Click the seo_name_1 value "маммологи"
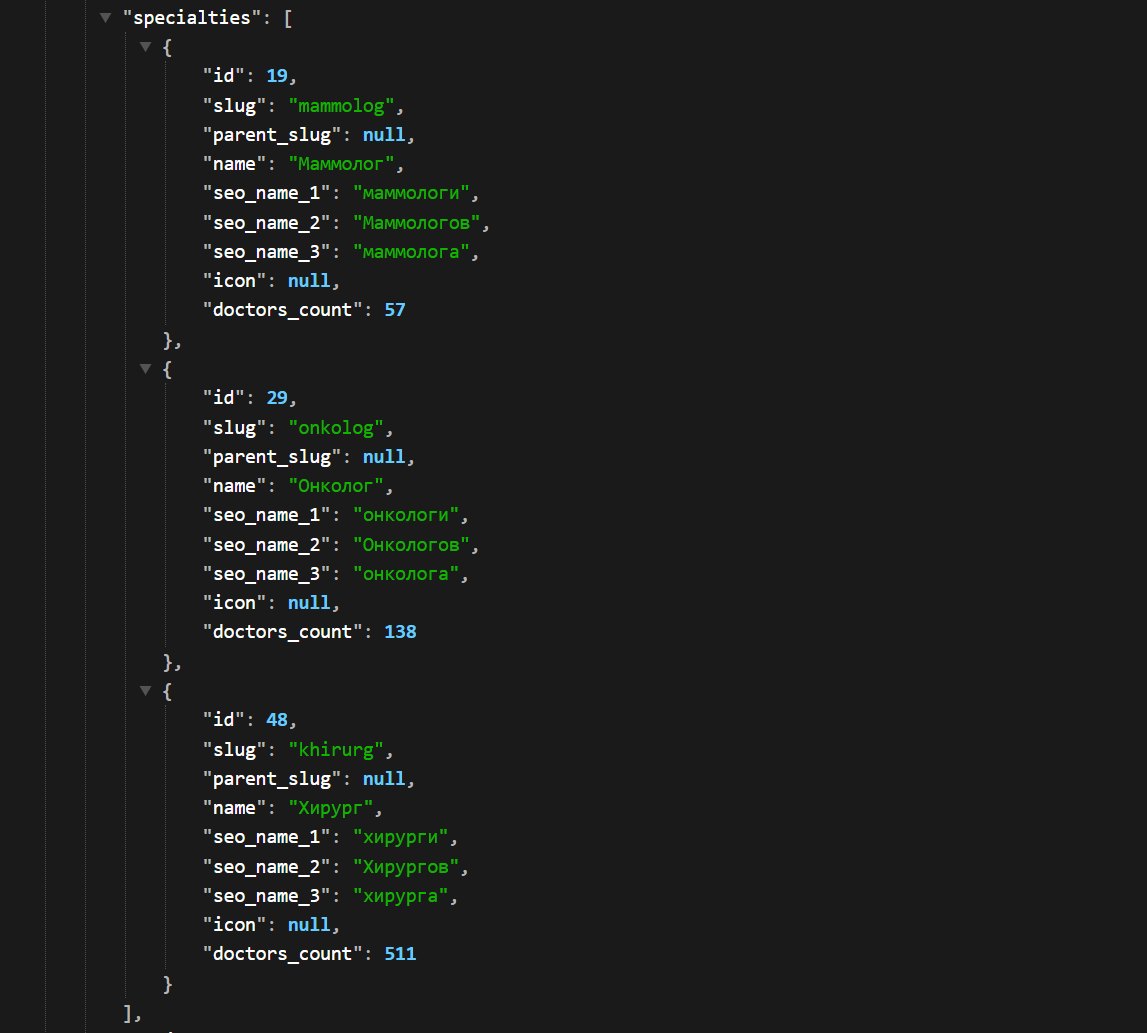 point(410,193)
